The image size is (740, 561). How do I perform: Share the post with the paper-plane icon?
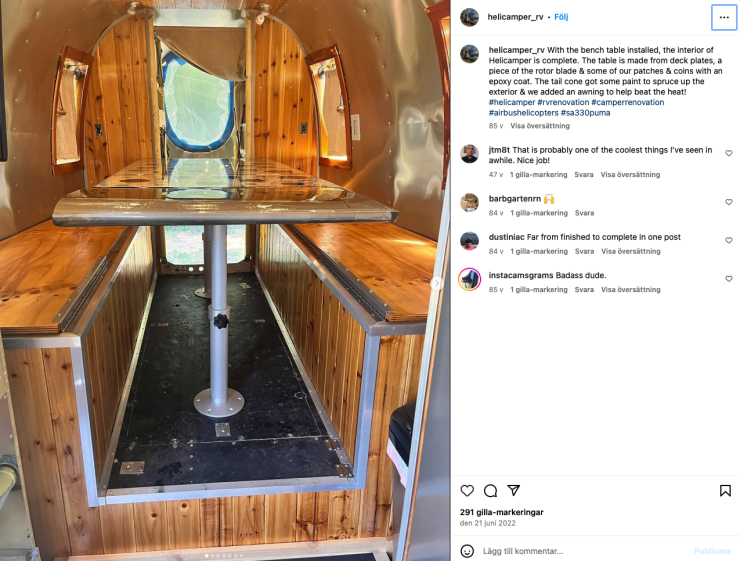tap(513, 490)
